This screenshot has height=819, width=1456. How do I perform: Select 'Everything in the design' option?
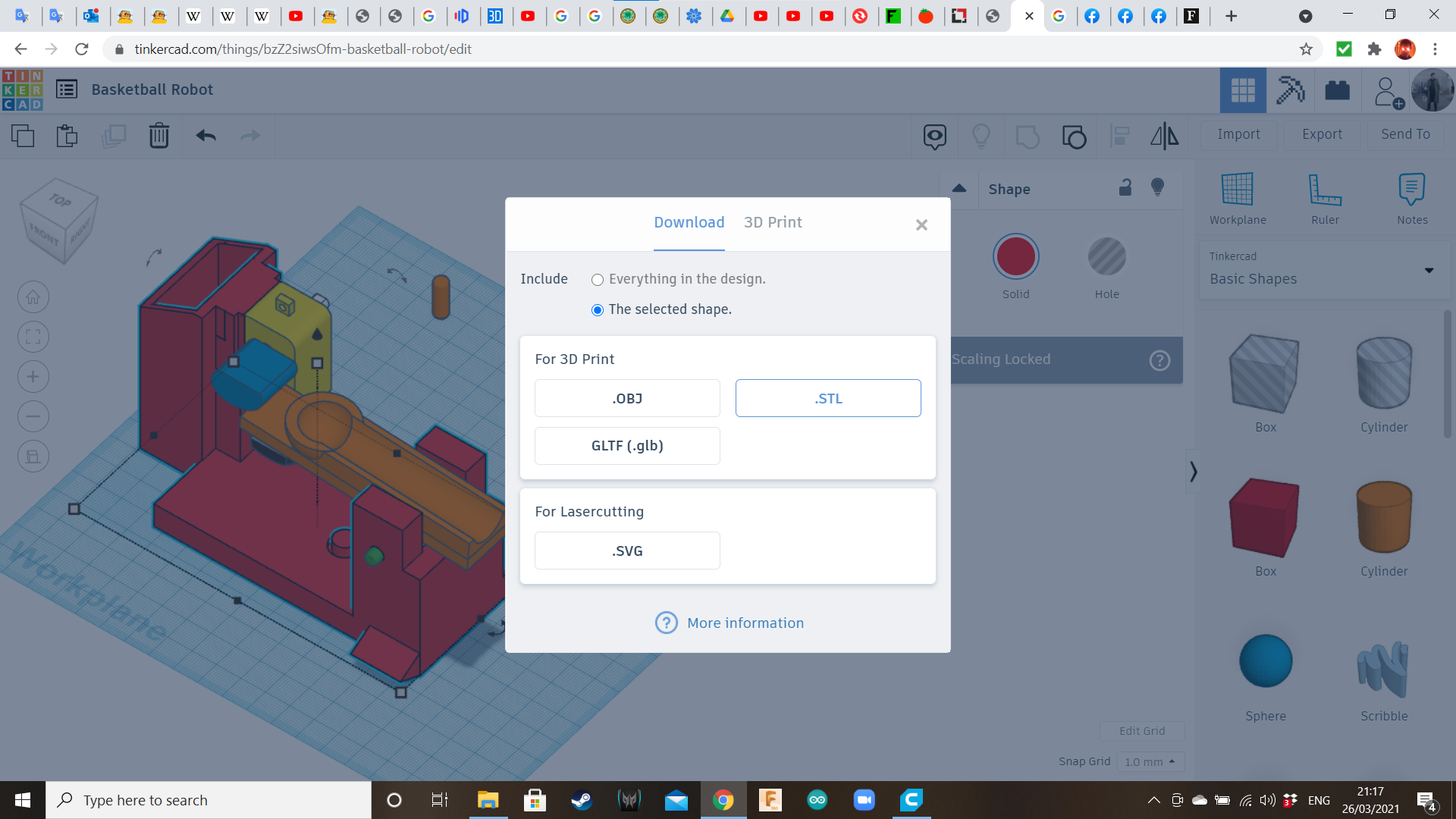[x=598, y=280]
